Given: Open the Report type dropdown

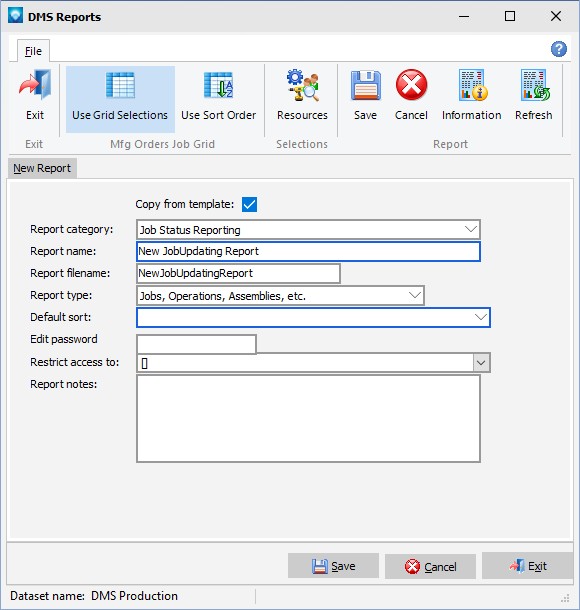Looking at the screenshot, I should tap(415, 296).
